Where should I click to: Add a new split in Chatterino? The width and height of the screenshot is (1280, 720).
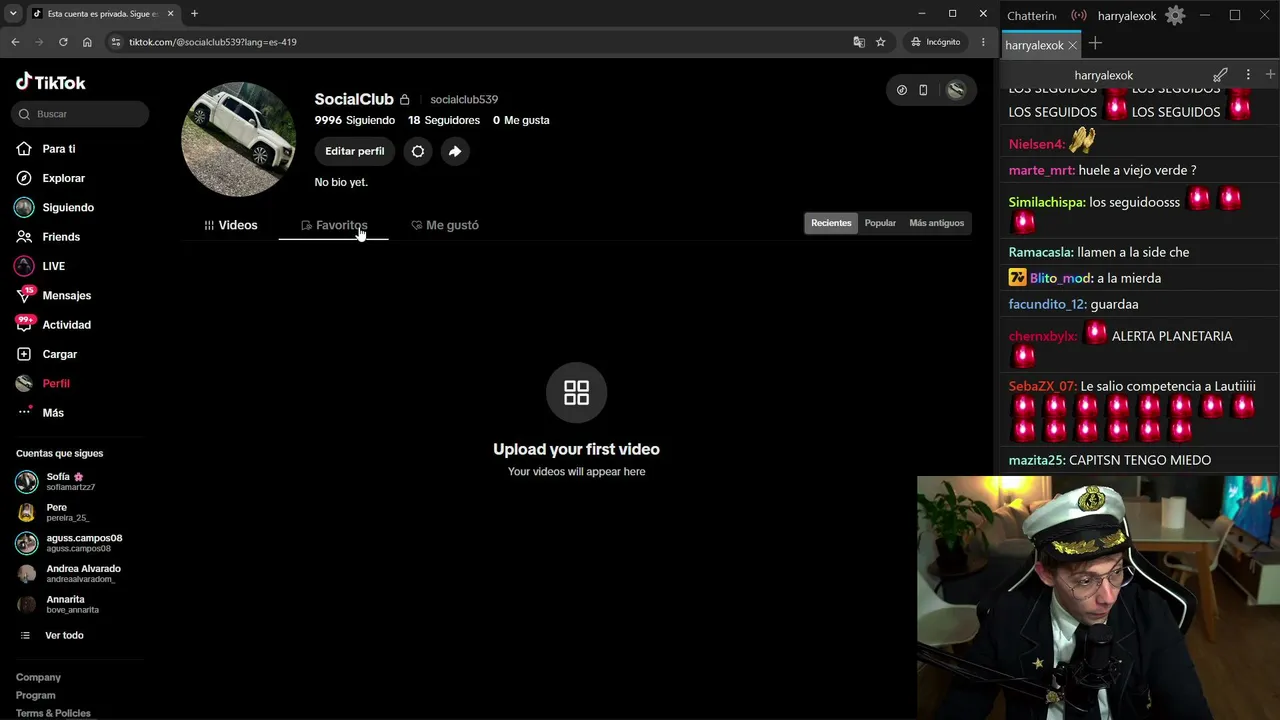point(1270,75)
